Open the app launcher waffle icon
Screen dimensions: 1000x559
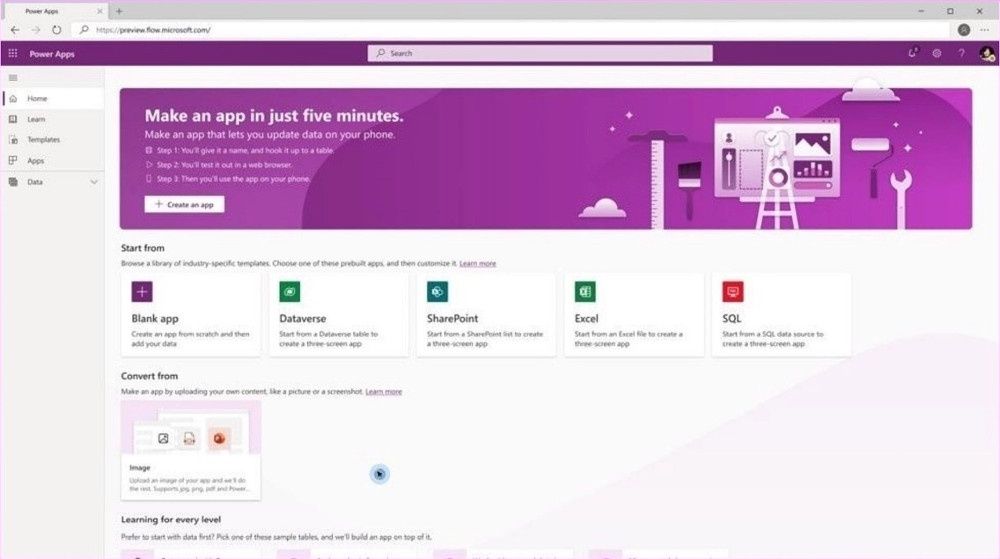(13, 54)
